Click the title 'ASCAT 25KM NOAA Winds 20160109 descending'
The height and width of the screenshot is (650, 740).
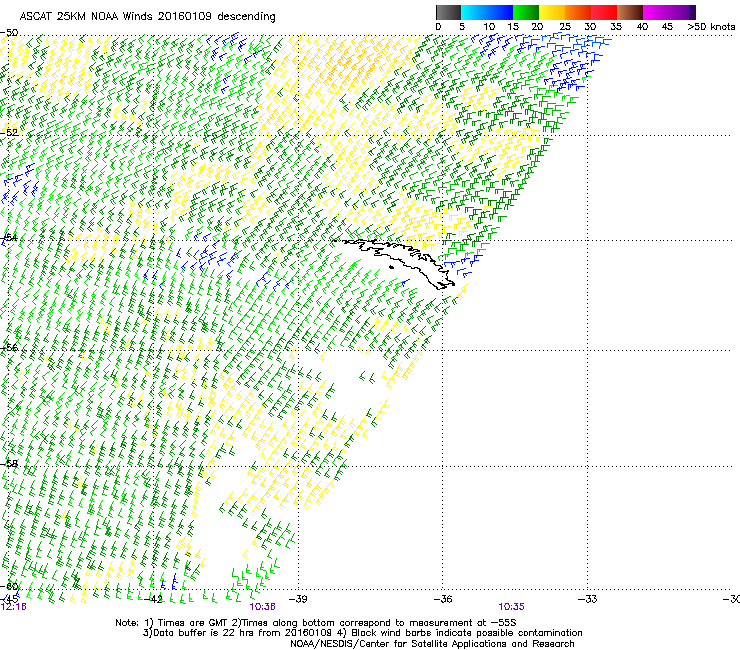147,17
